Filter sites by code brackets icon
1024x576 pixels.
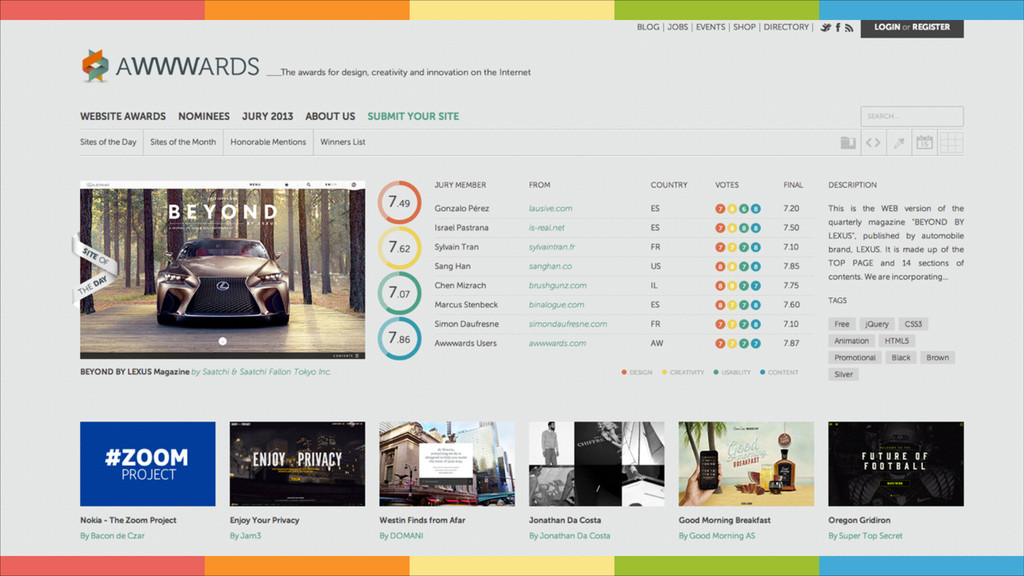873,142
